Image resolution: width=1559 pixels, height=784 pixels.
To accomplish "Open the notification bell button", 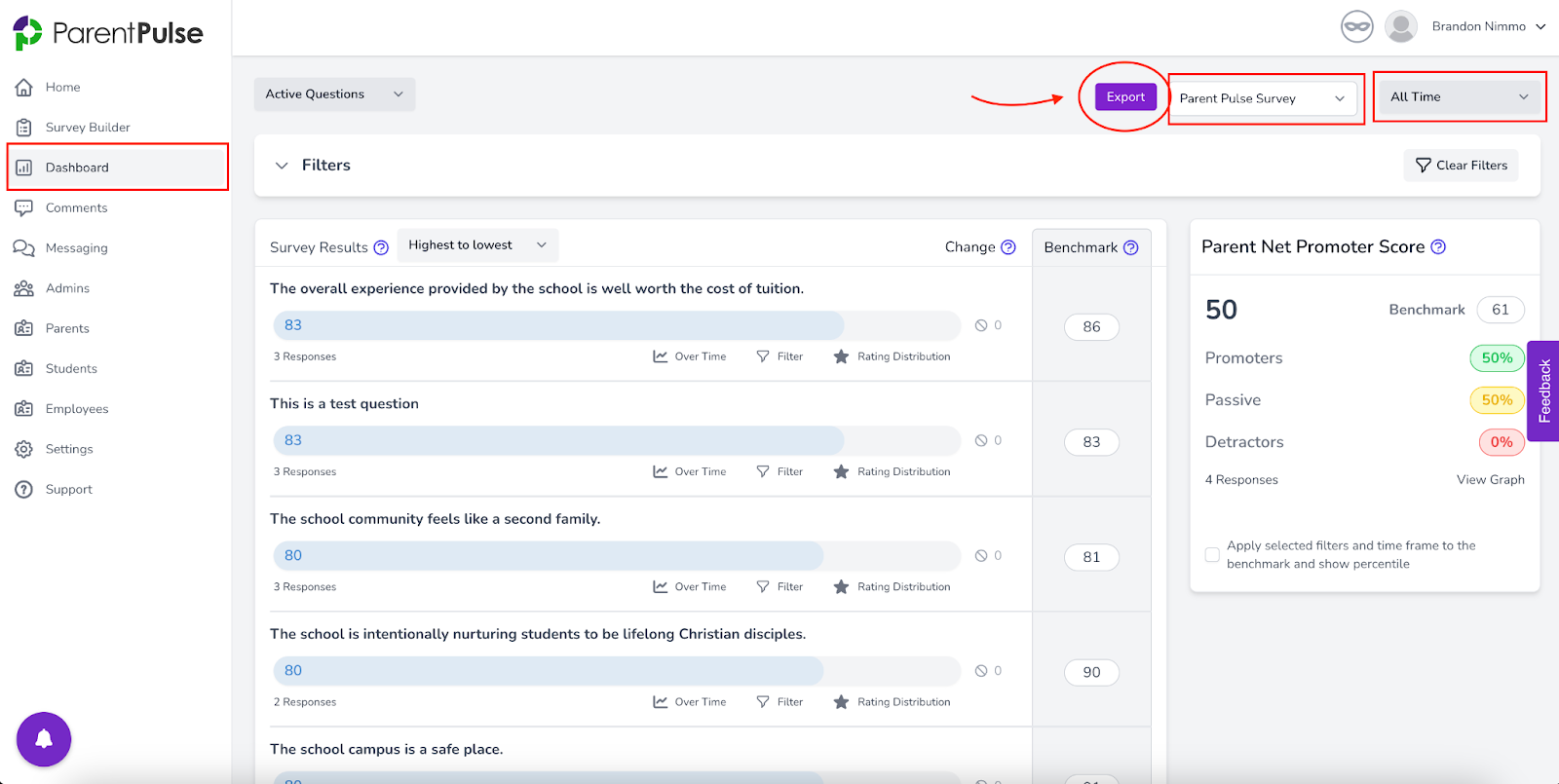I will tap(44, 739).
